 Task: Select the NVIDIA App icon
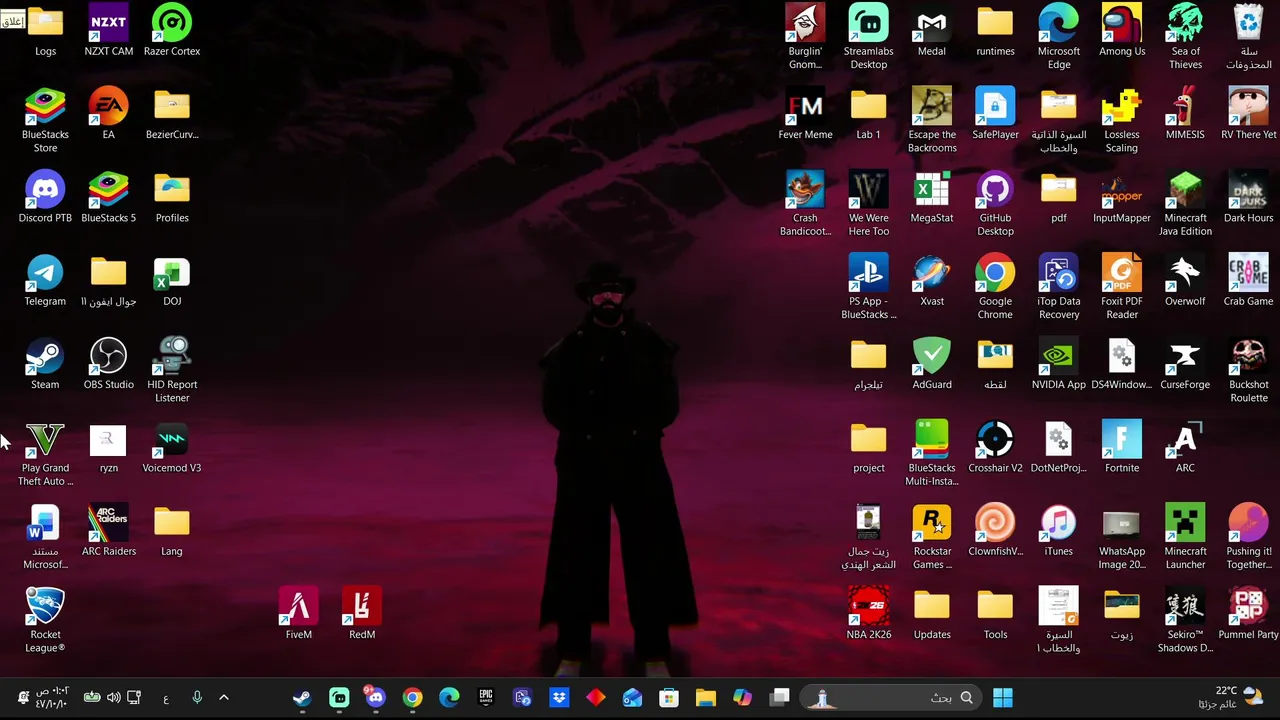[1058, 365]
